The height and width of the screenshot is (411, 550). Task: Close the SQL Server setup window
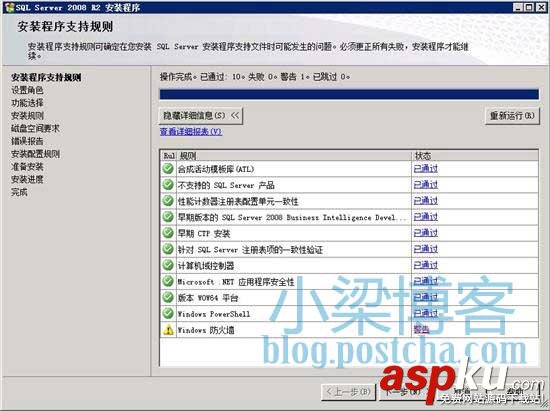(541, 7)
